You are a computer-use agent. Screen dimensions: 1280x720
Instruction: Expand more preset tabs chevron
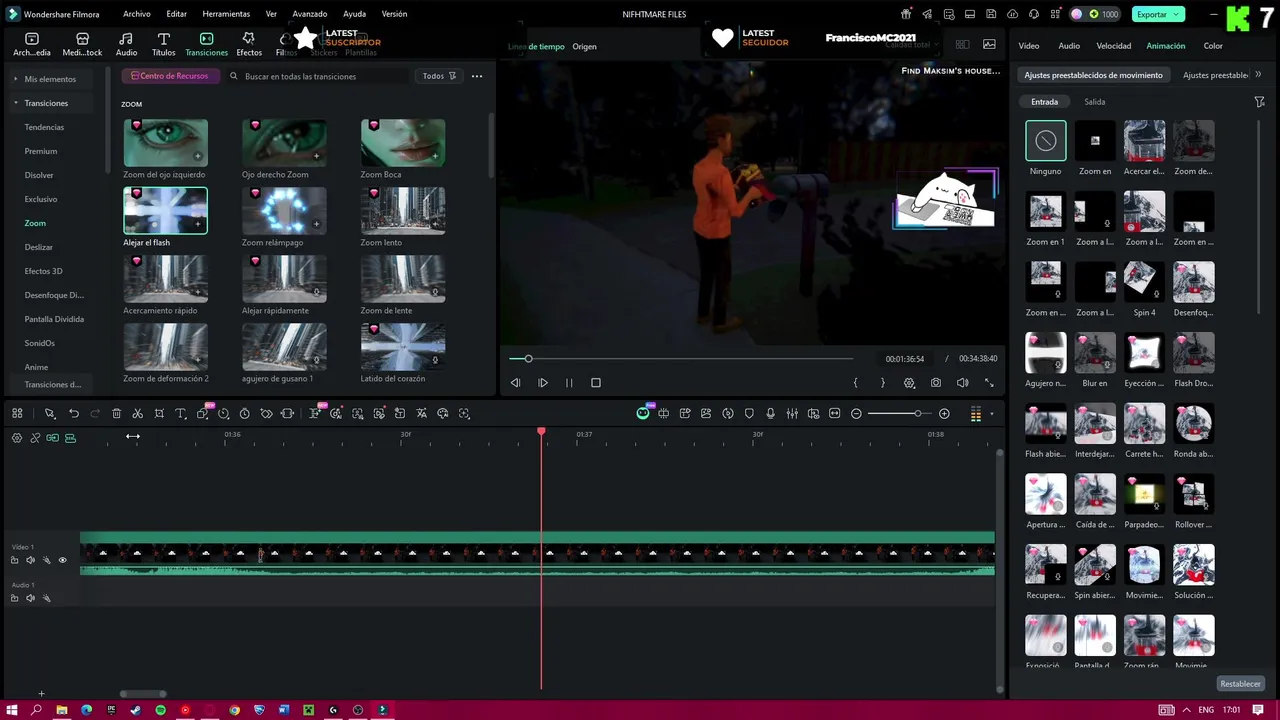click(1258, 75)
